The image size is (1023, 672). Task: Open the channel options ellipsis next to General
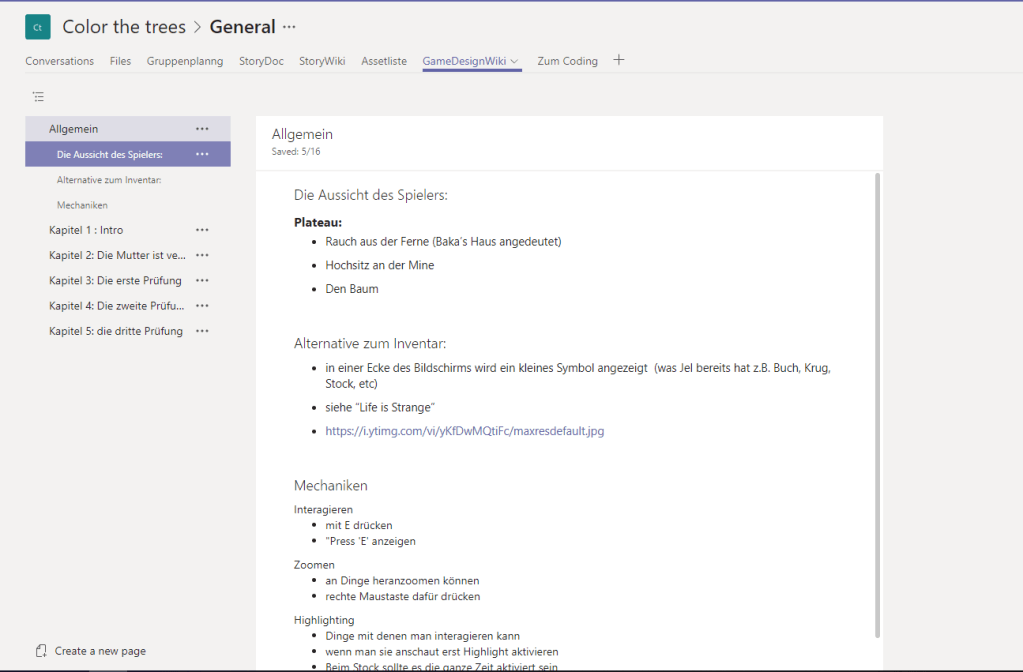pyautogui.click(x=290, y=27)
